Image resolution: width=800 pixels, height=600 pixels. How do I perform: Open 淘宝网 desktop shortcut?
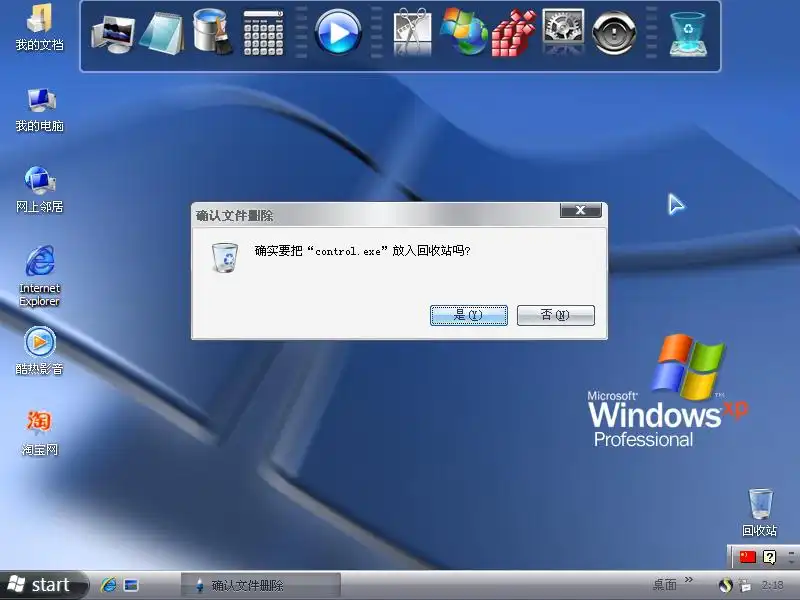click(39, 433)
